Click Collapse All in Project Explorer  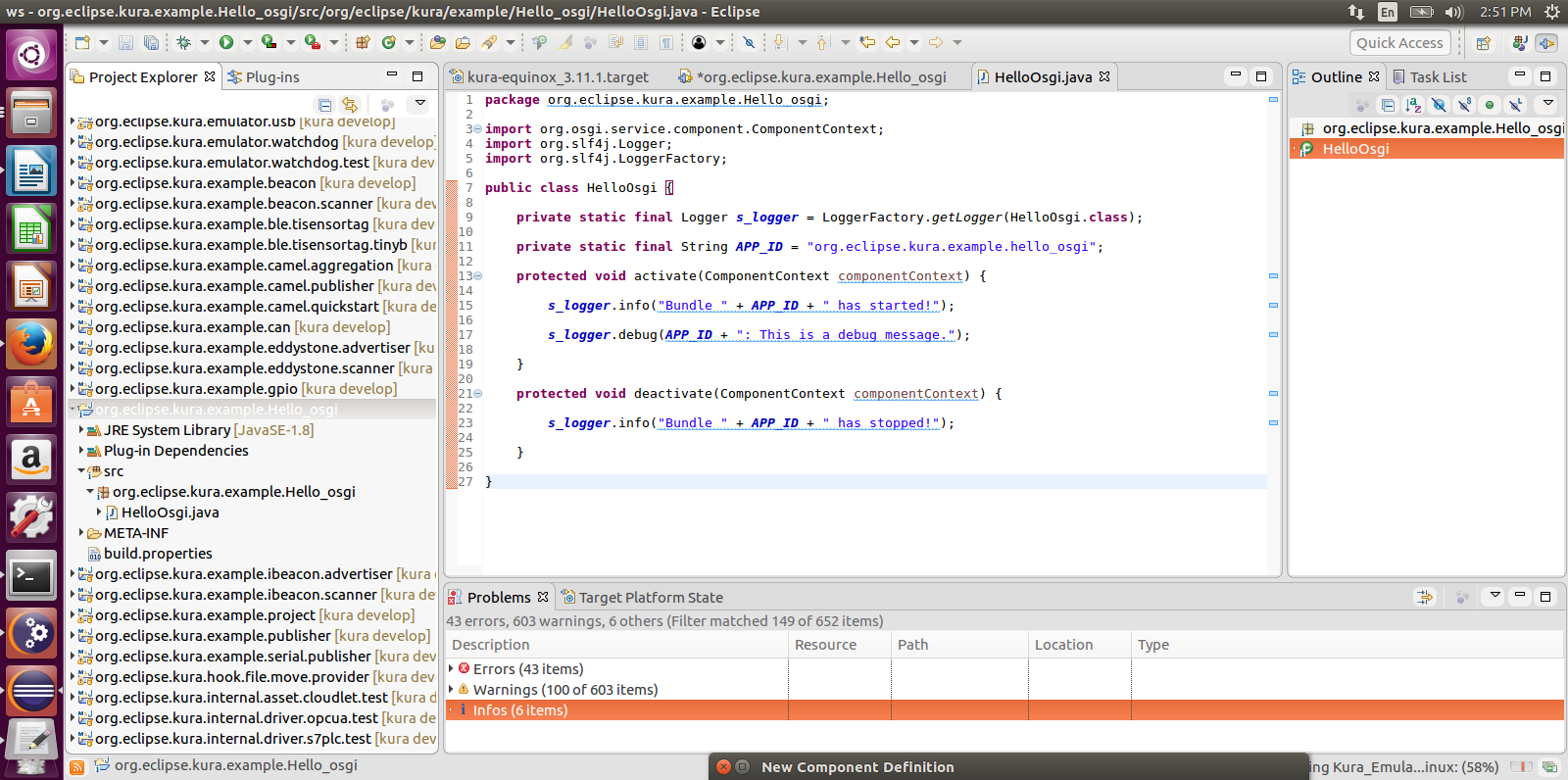click(x=324, y=104)
